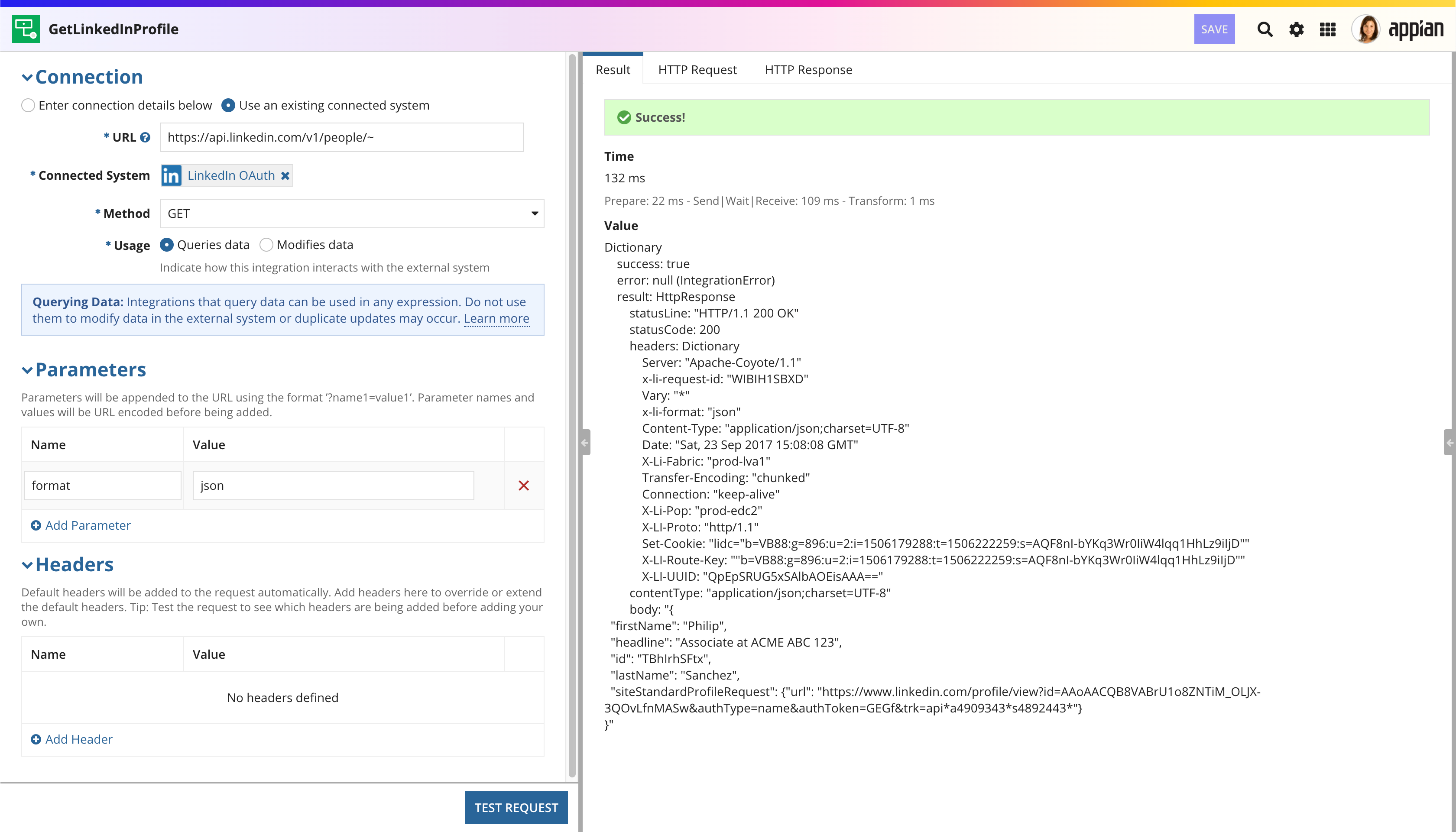Select Use an existing connected system radio
Image resolution: width=1456 pixels, height=832 pixels.
pos(228,106)
